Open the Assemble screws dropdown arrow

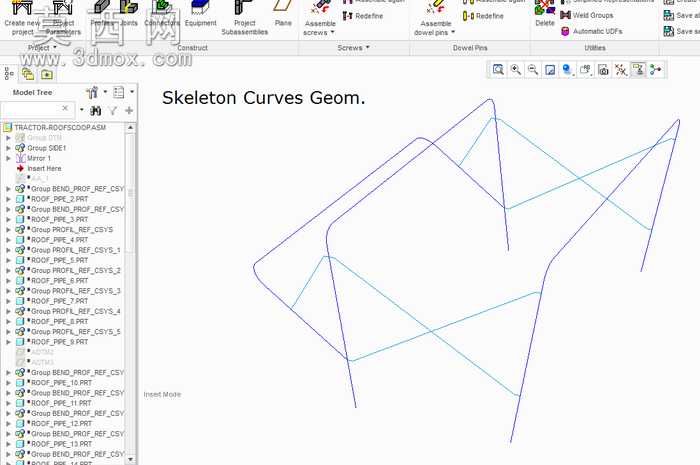332,32
